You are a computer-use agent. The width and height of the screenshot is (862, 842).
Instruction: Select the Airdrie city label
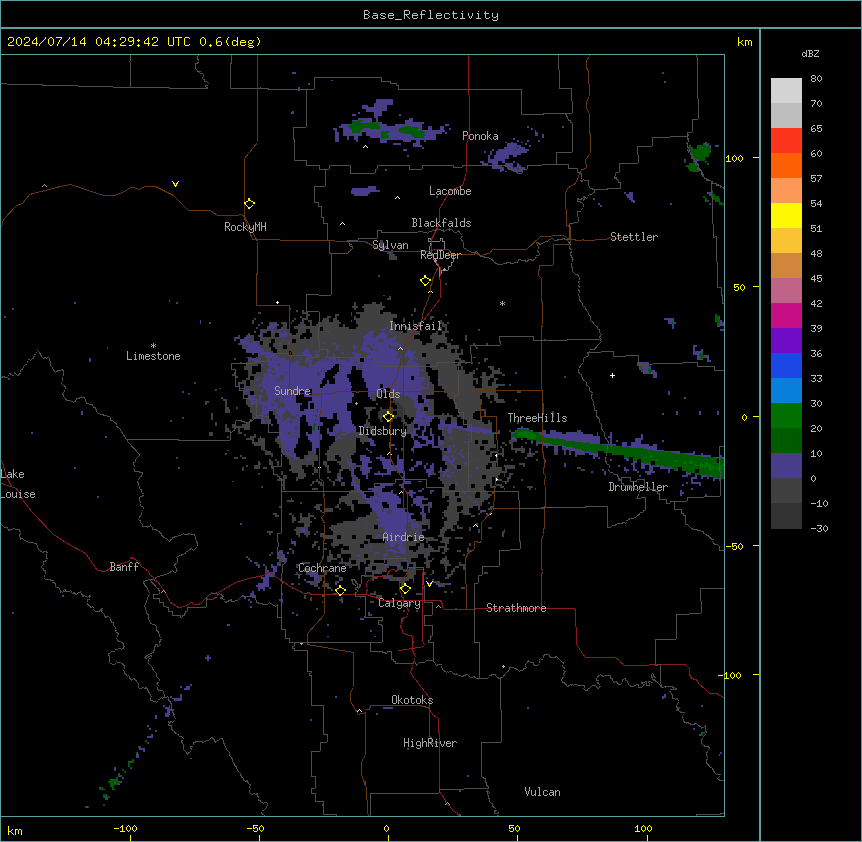[403, 537]
